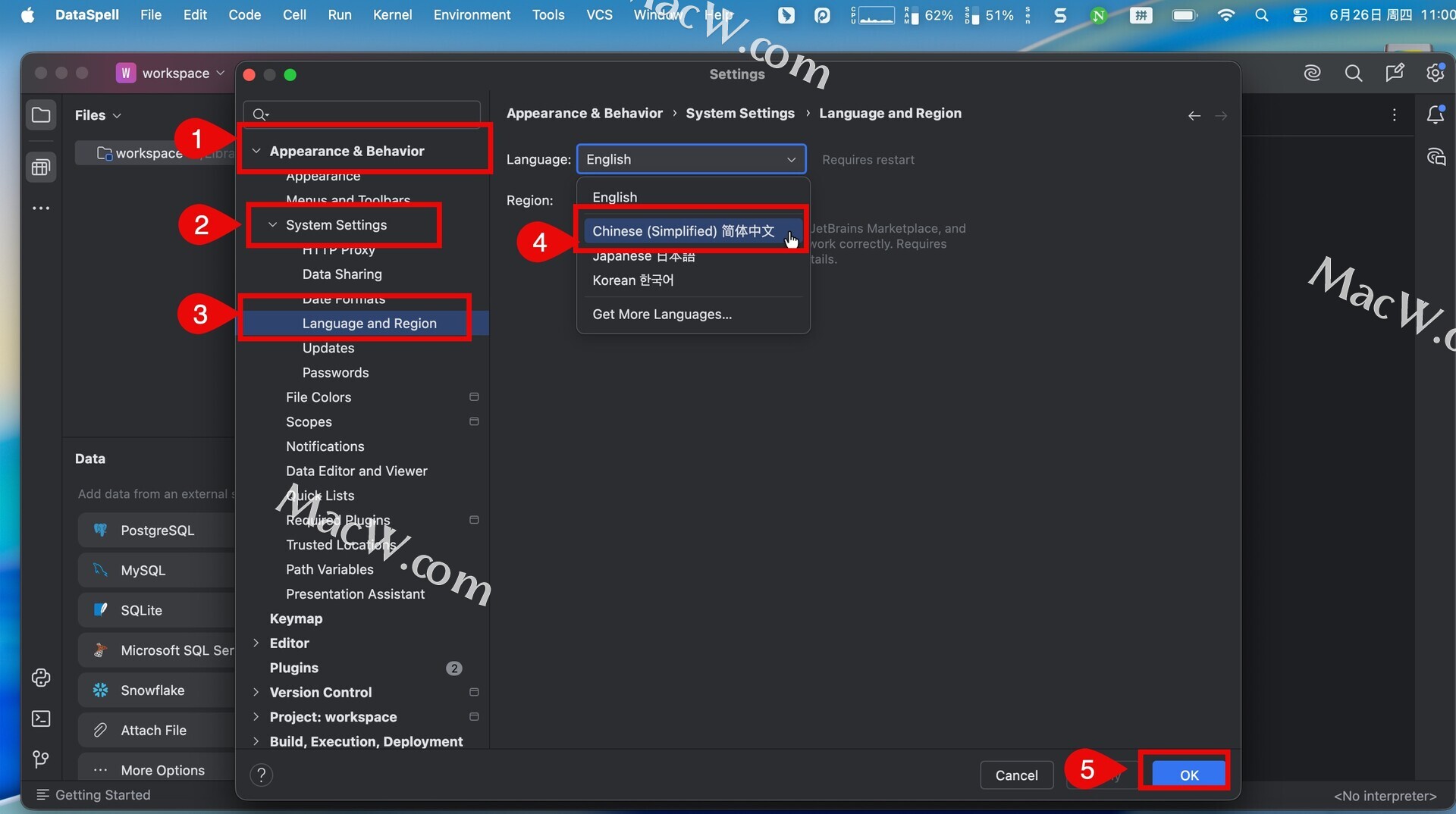The height and width of the screenshot is (814, 1456).
Task: Open the AI Assistant spiral icon
Action: coord(1312,73)
